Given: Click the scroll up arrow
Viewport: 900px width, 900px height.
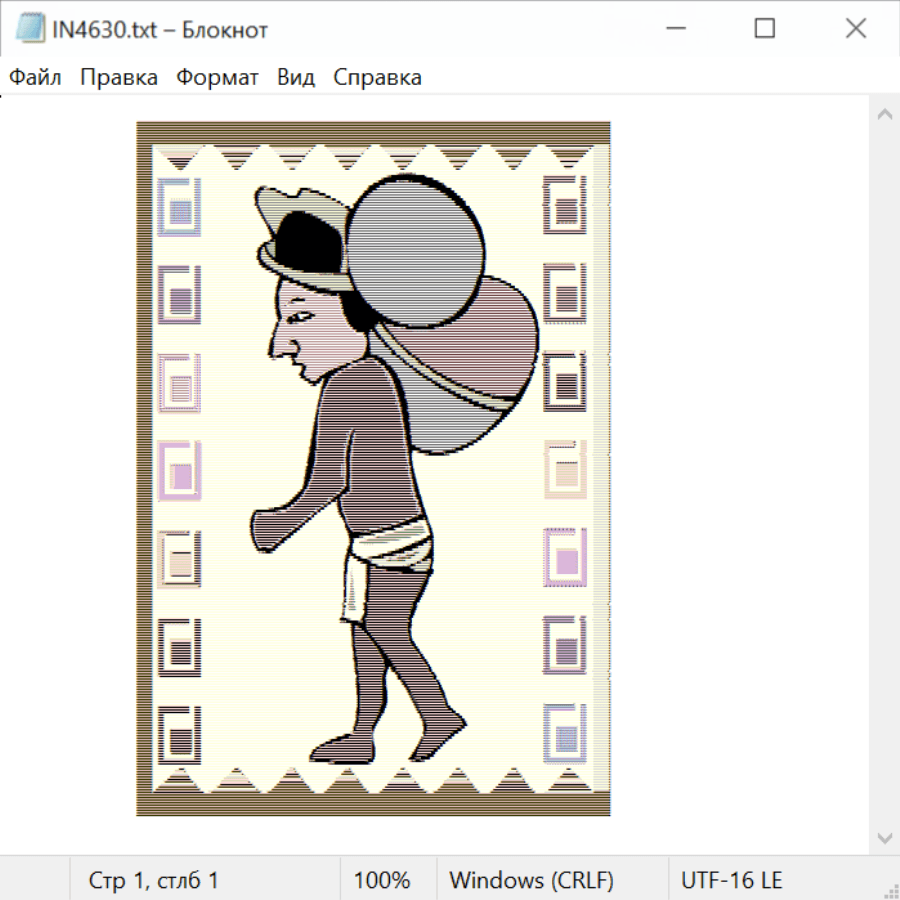Looking at the screenshot, I should [884, 115].
